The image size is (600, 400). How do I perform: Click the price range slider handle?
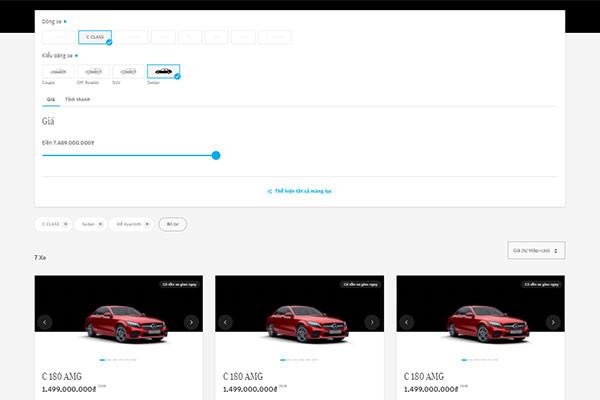click(x=216, y=155)
